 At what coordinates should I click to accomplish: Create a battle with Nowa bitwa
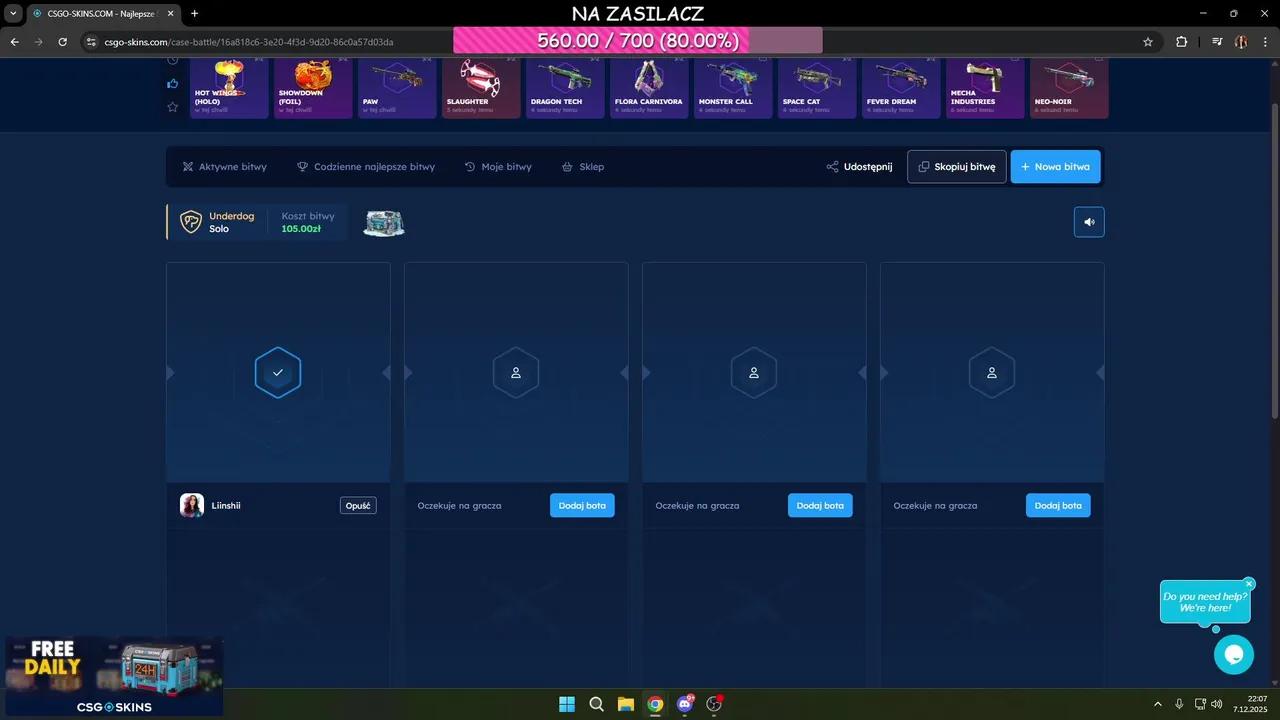[x=1056, y=167]
